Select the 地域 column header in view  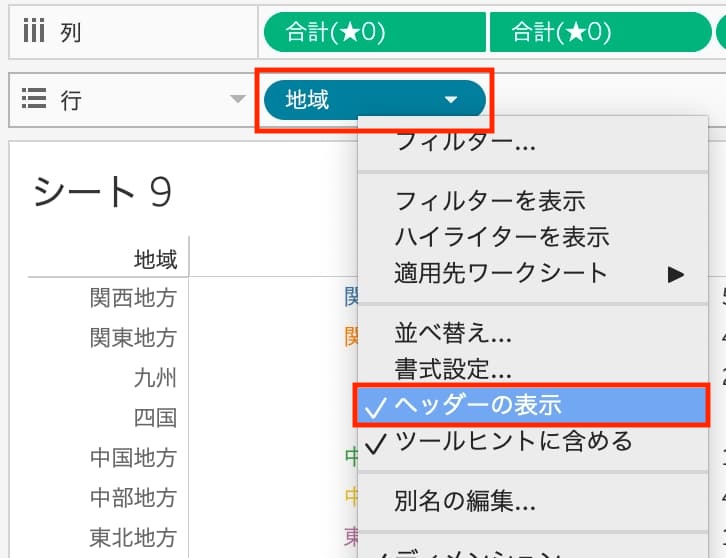click(x=155, y=260)
